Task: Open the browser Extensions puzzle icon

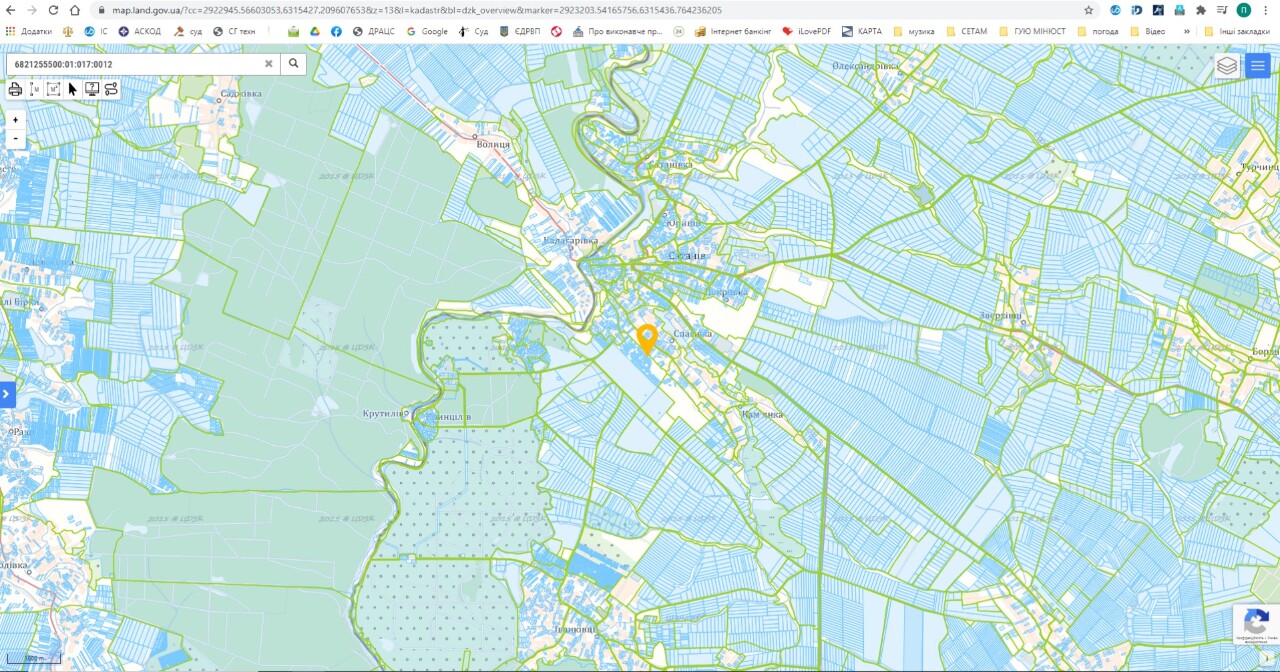Action: [x=1201, y=10]
